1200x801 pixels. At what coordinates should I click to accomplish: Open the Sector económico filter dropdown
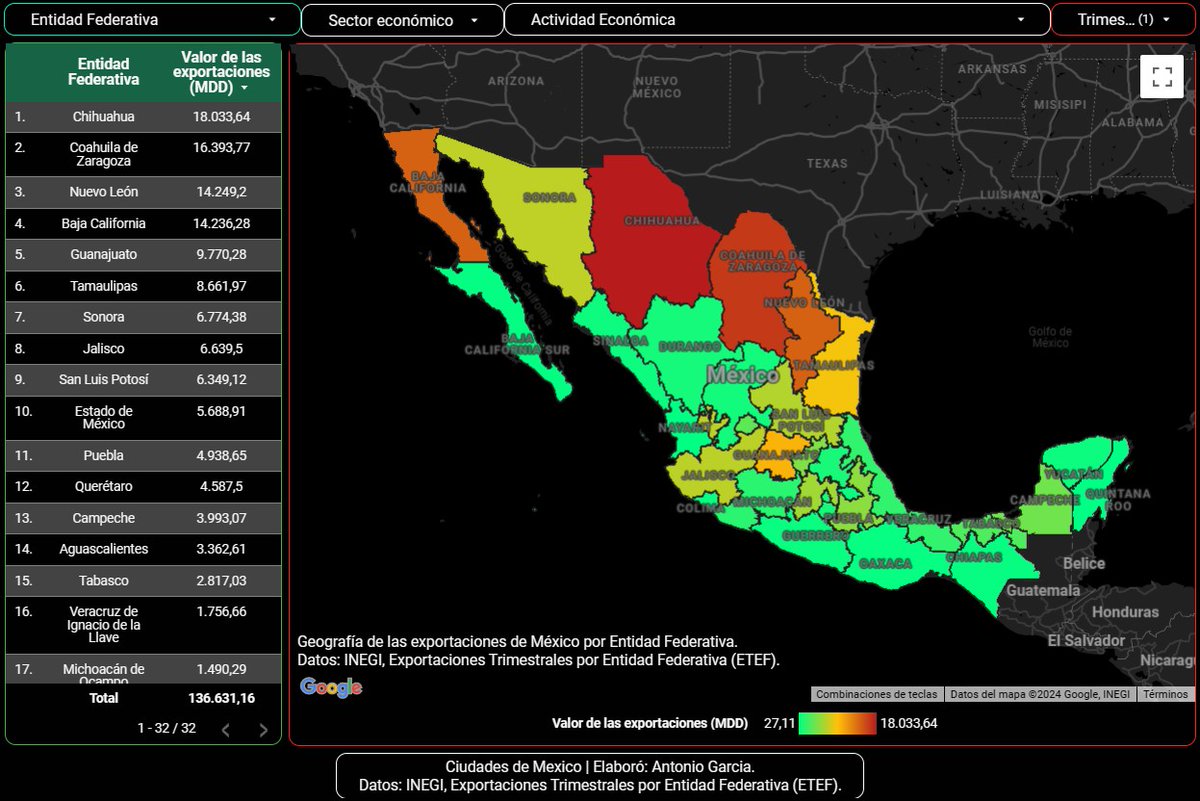pyautogui.click(x=402, y=19)
